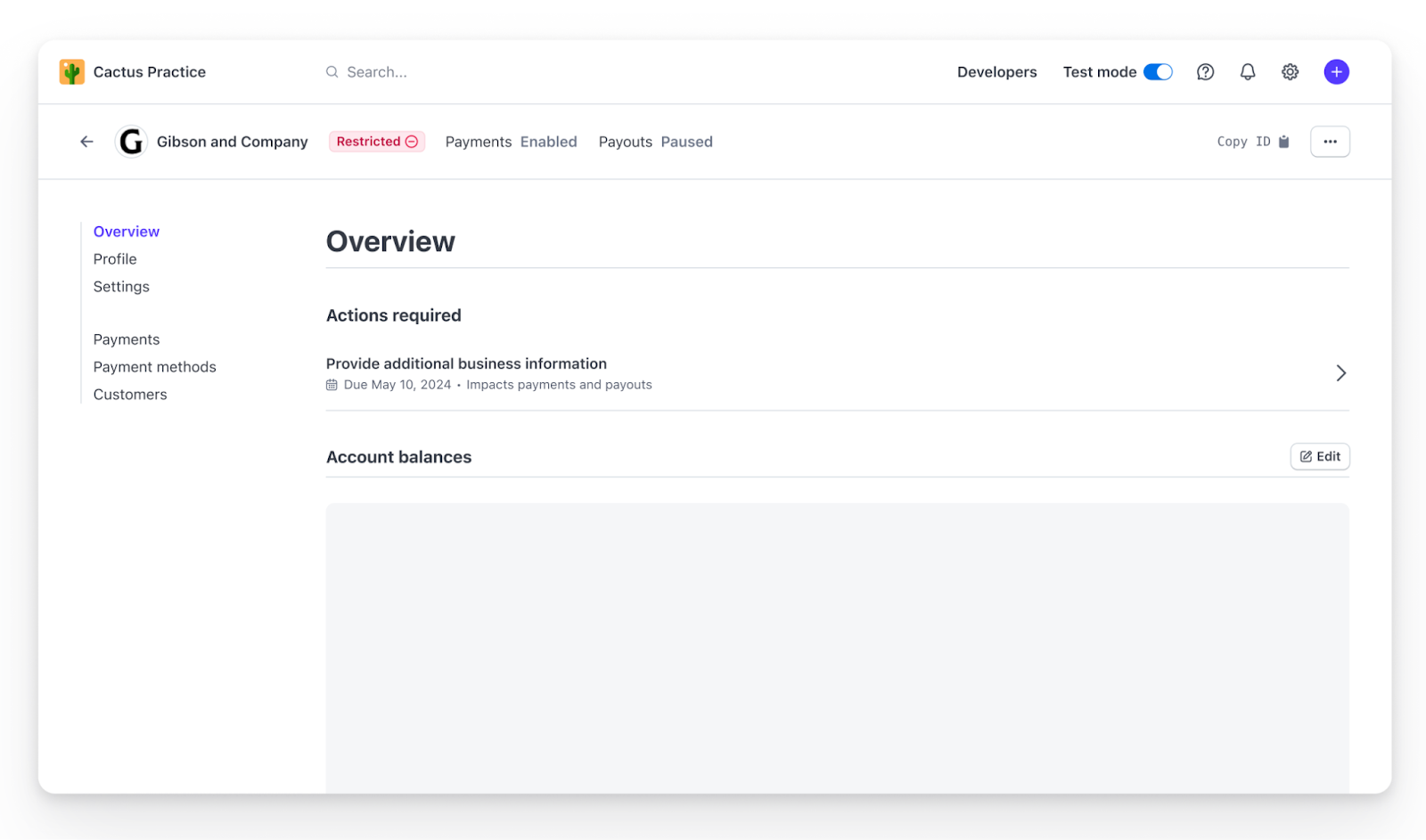1426x840 pixels.
Task: Click the Gibson and Company account name
Action: [x=233, y=142]
